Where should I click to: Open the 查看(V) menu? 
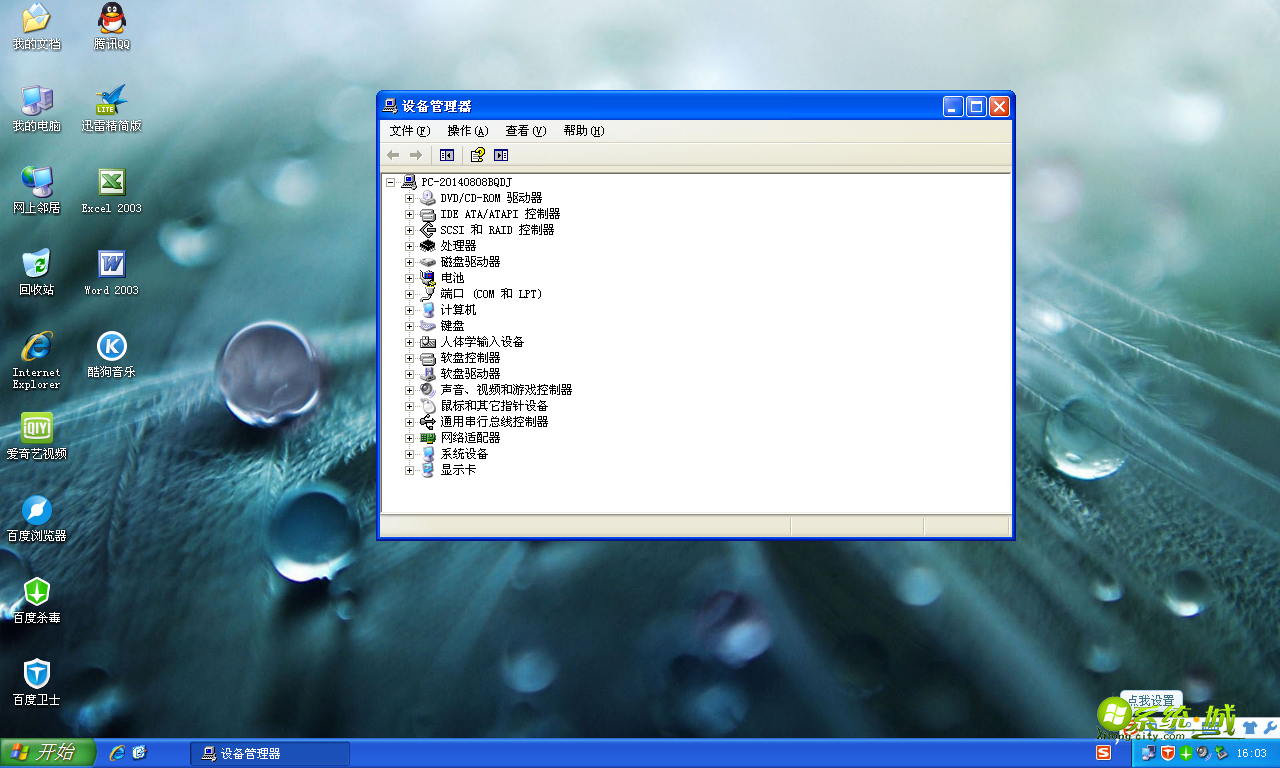[524, 131]
